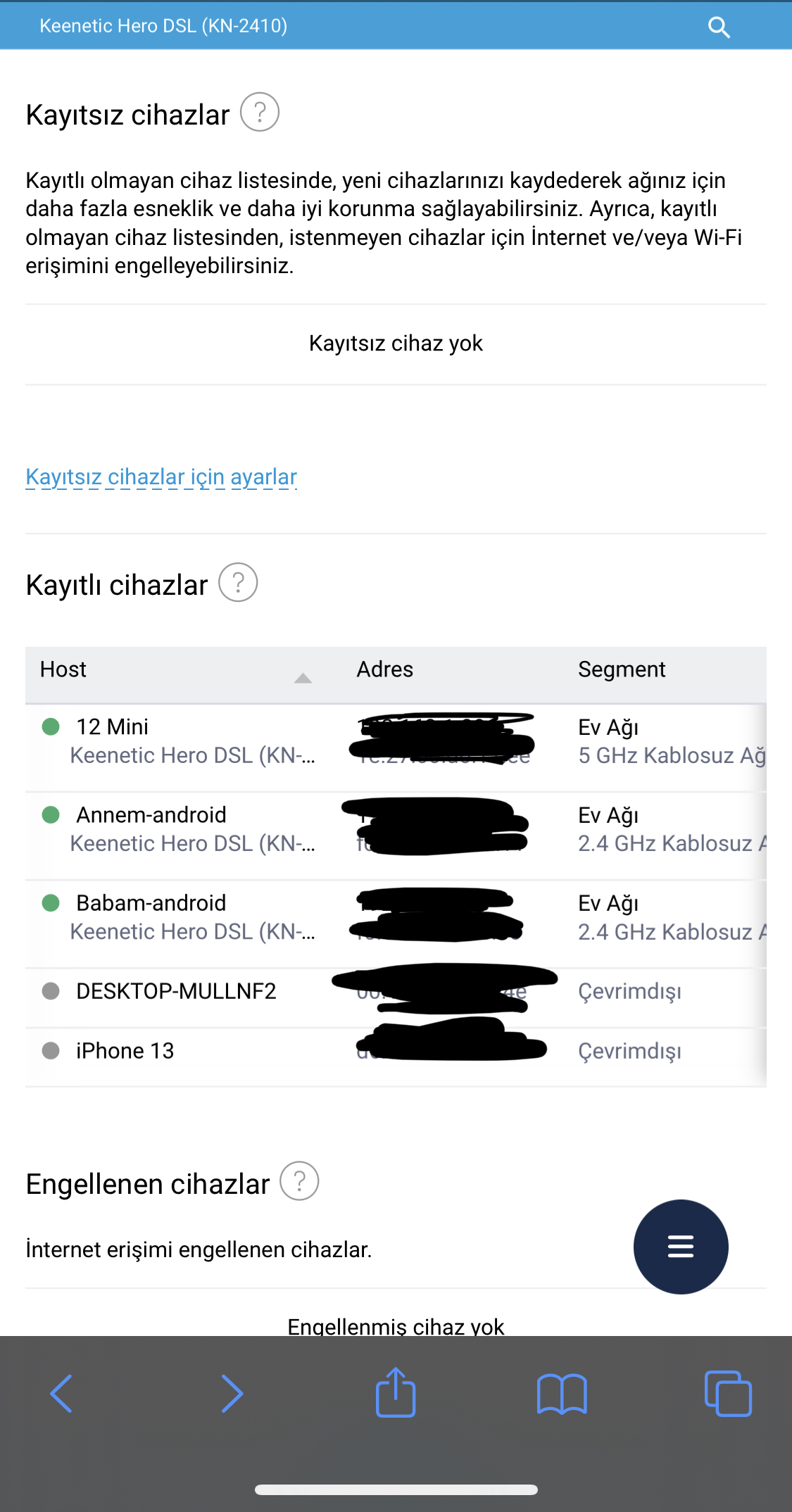Show help for Engellenen cihazlar
792x1512 pixels.
(299, 1181)
